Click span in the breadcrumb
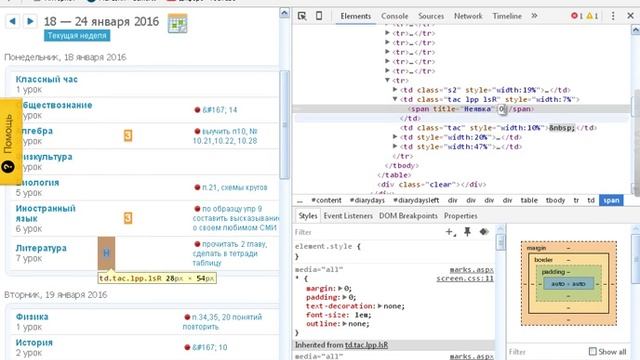 (611, 200)
